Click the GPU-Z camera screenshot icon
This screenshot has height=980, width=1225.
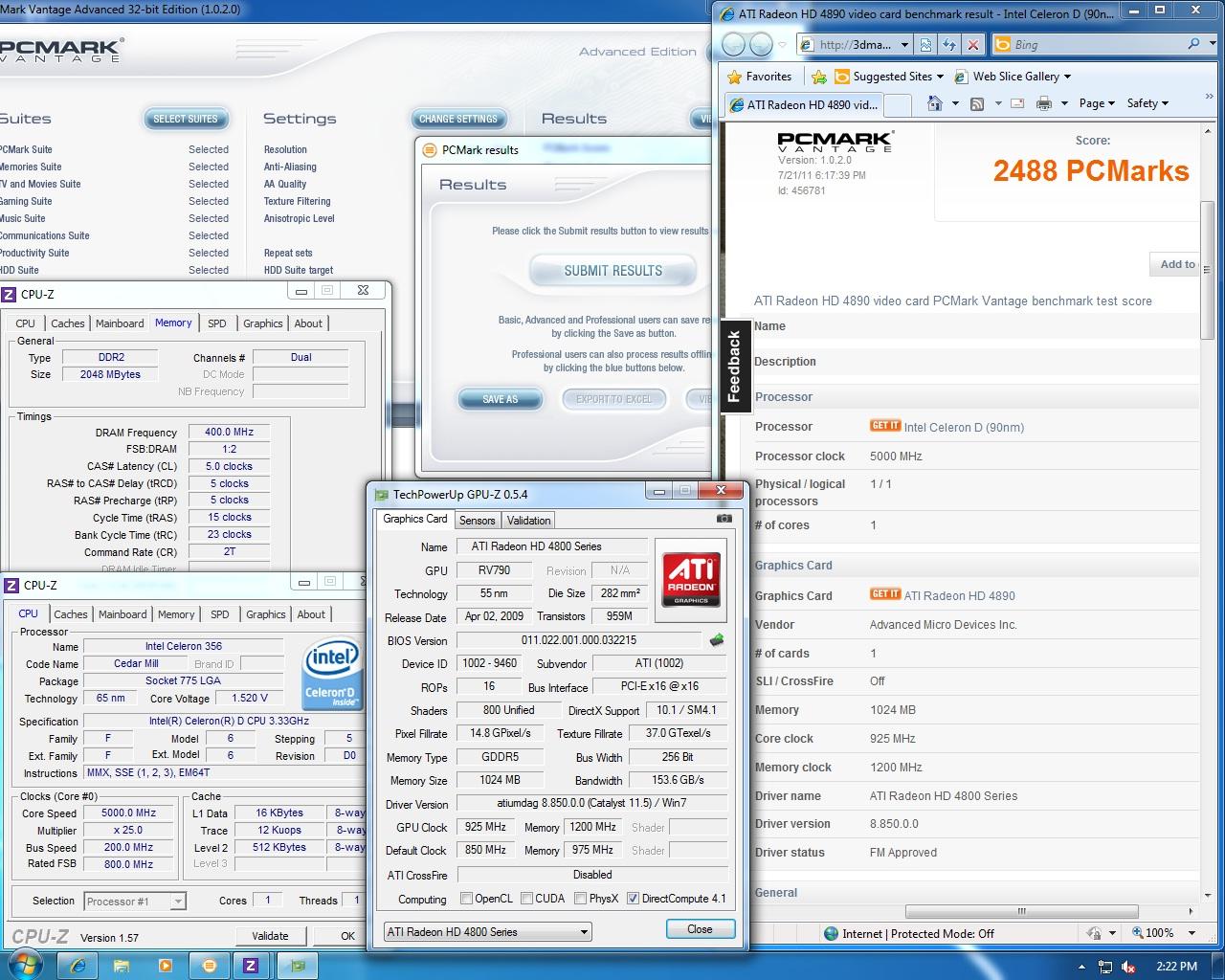click(x=724, y=519)
